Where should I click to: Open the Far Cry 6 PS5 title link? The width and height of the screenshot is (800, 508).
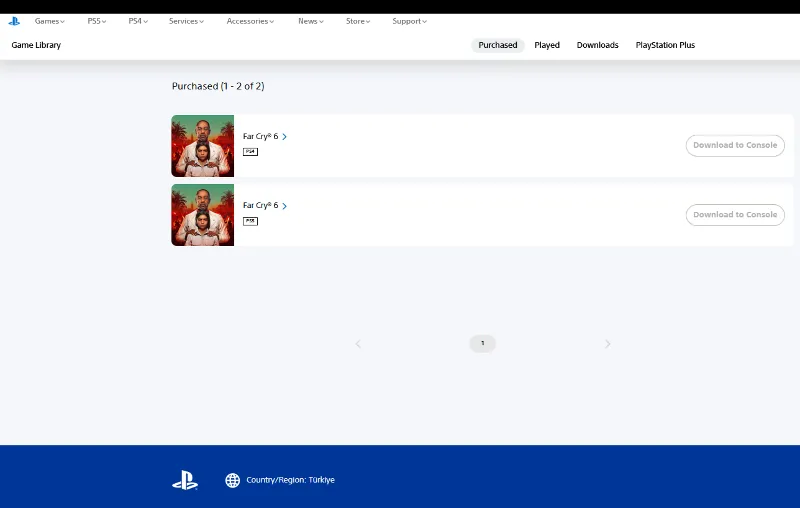pos(265,206)
